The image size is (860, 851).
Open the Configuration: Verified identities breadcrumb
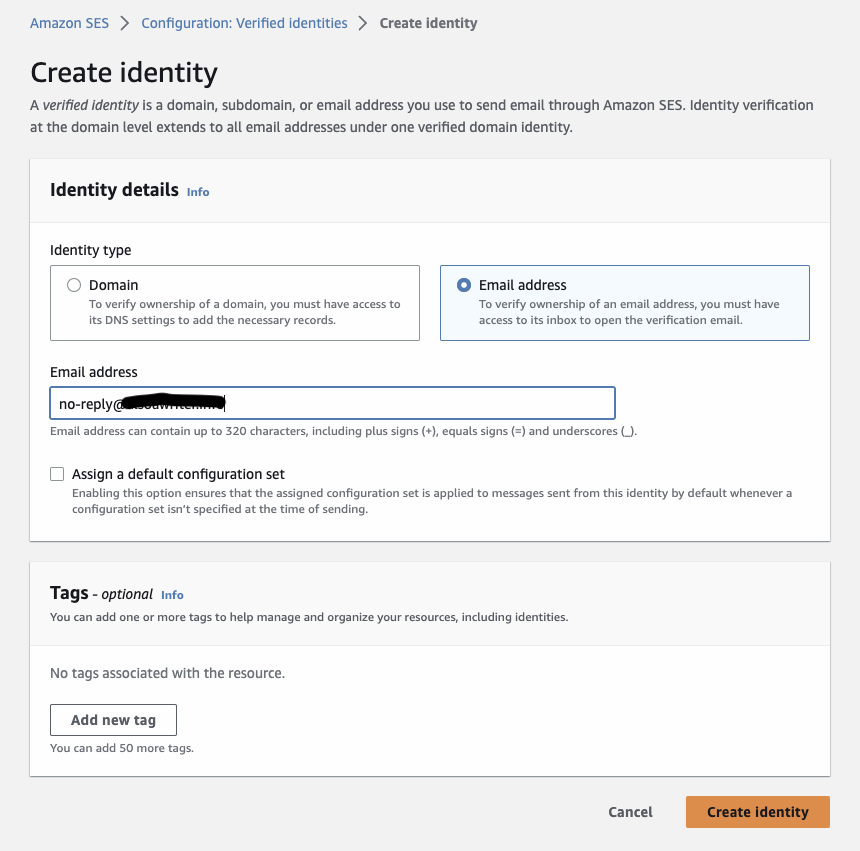244,22
